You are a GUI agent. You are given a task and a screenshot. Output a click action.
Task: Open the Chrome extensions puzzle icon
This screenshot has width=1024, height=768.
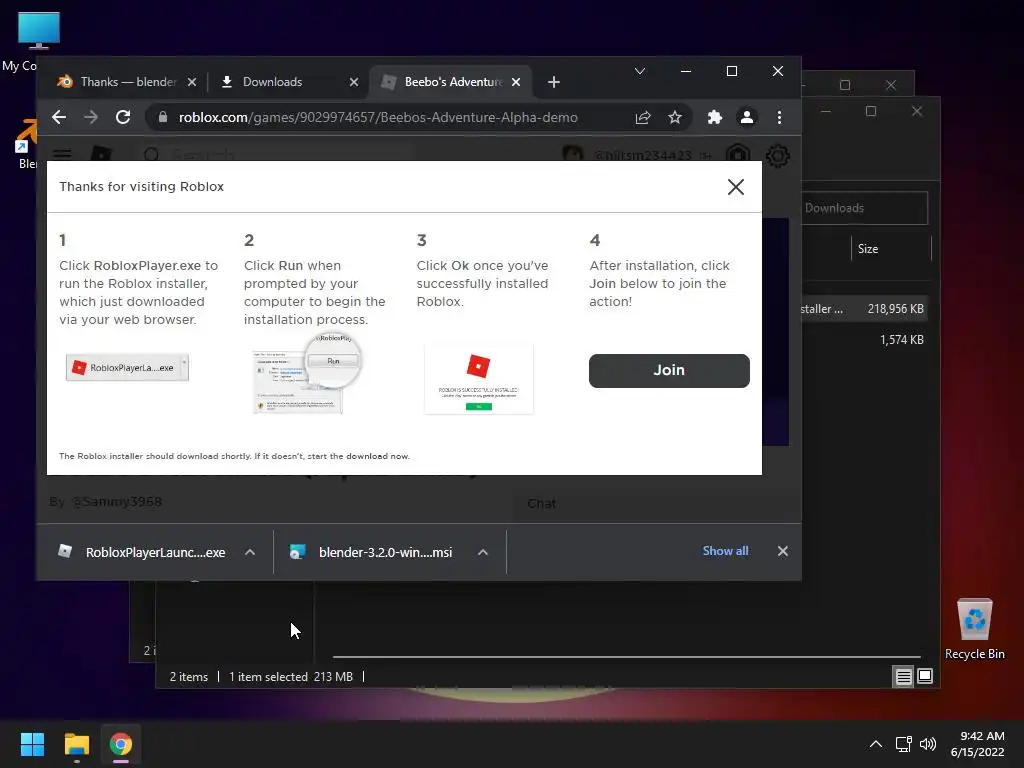pyautogui.click(x=714, y=118)
